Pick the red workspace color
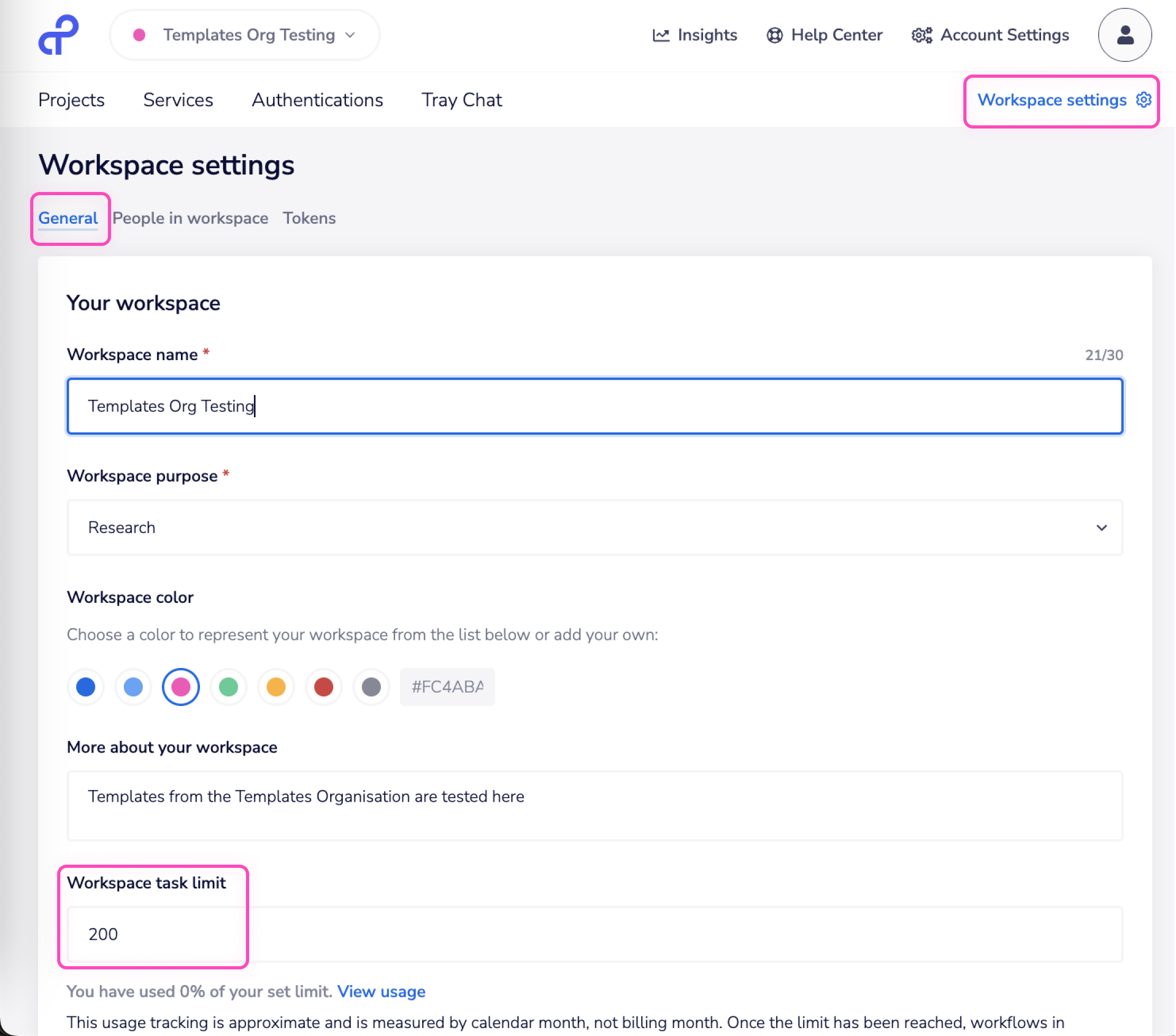Image resolution: width=1176 pixels, height=1036 pixels. pos(323,686)
